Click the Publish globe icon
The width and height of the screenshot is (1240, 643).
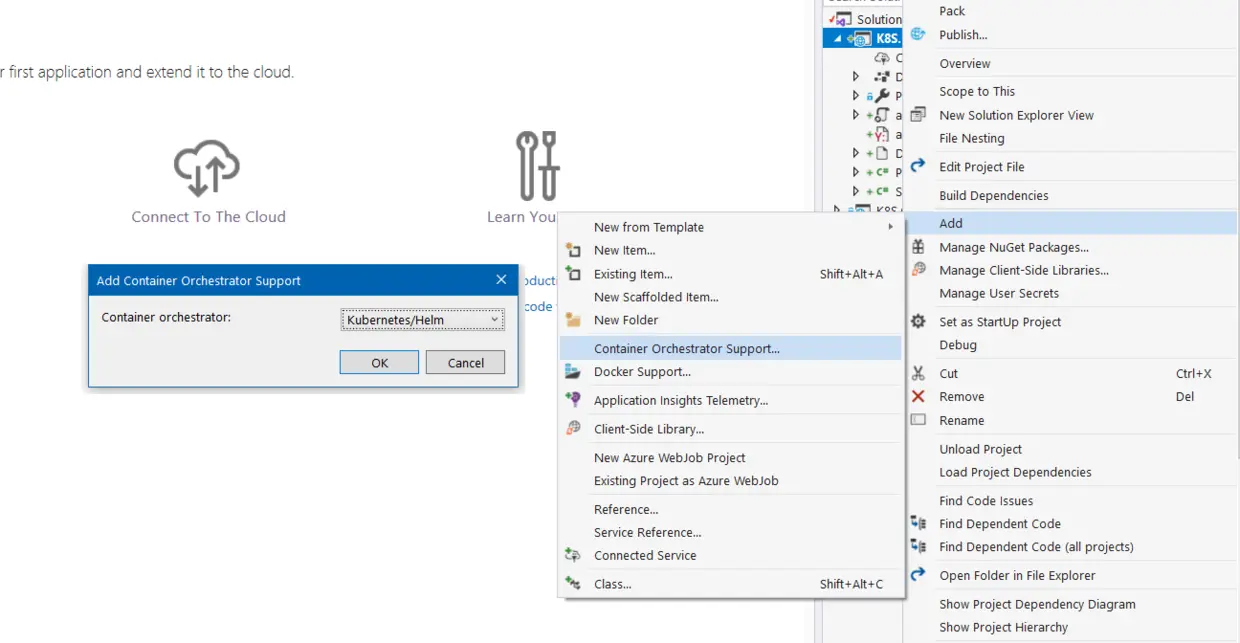tap(918, 34)
